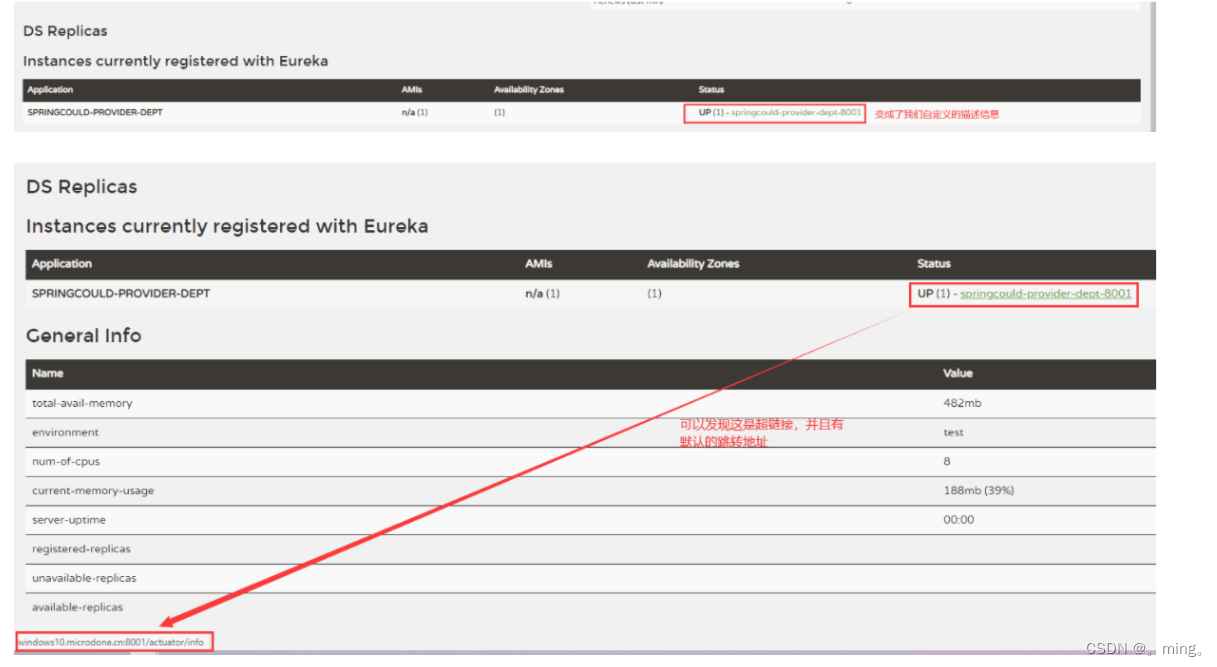Image resolution: width=1217 pixels, height=667 pixels.
Task: Click SPRINGCOULD-PROVIDER-DEPT application name in lower panel
Action: (x=121, y=294)
